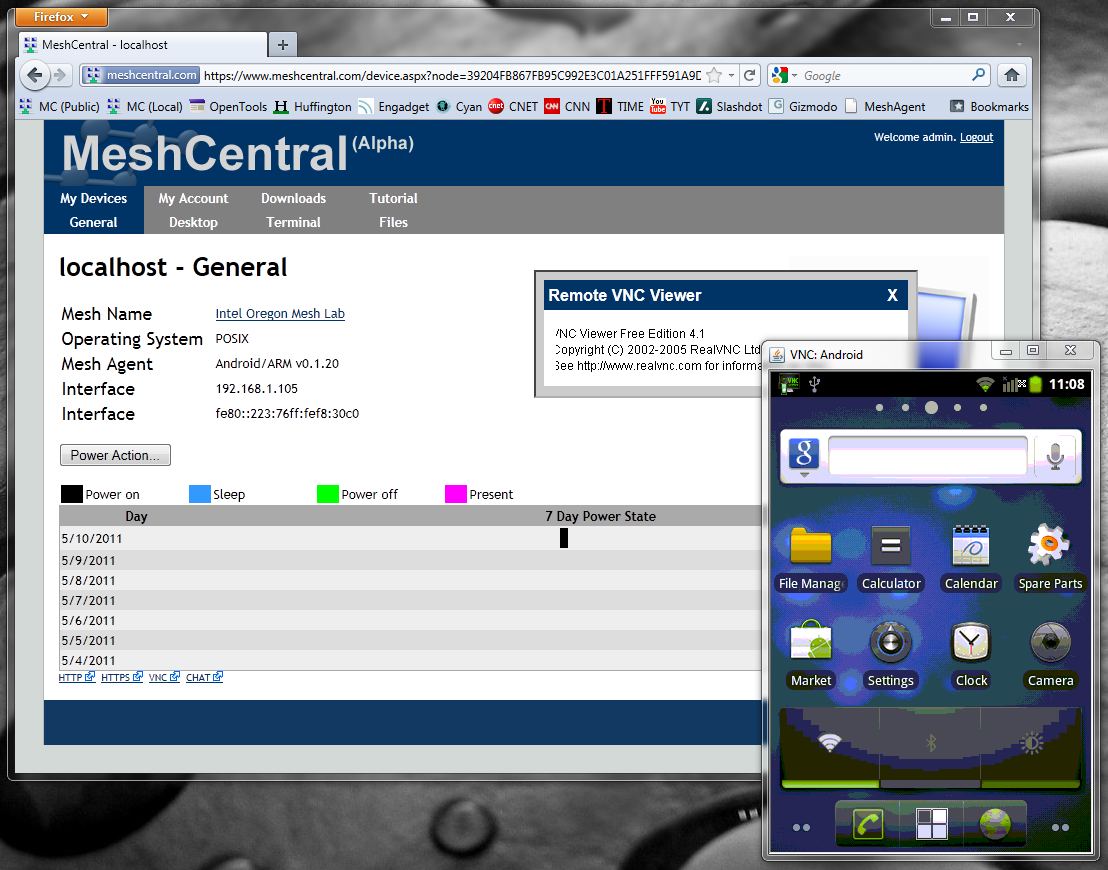Open the HTTP connection link
Viewport: 1108px width, 870px height.
[x=76, y=677]
